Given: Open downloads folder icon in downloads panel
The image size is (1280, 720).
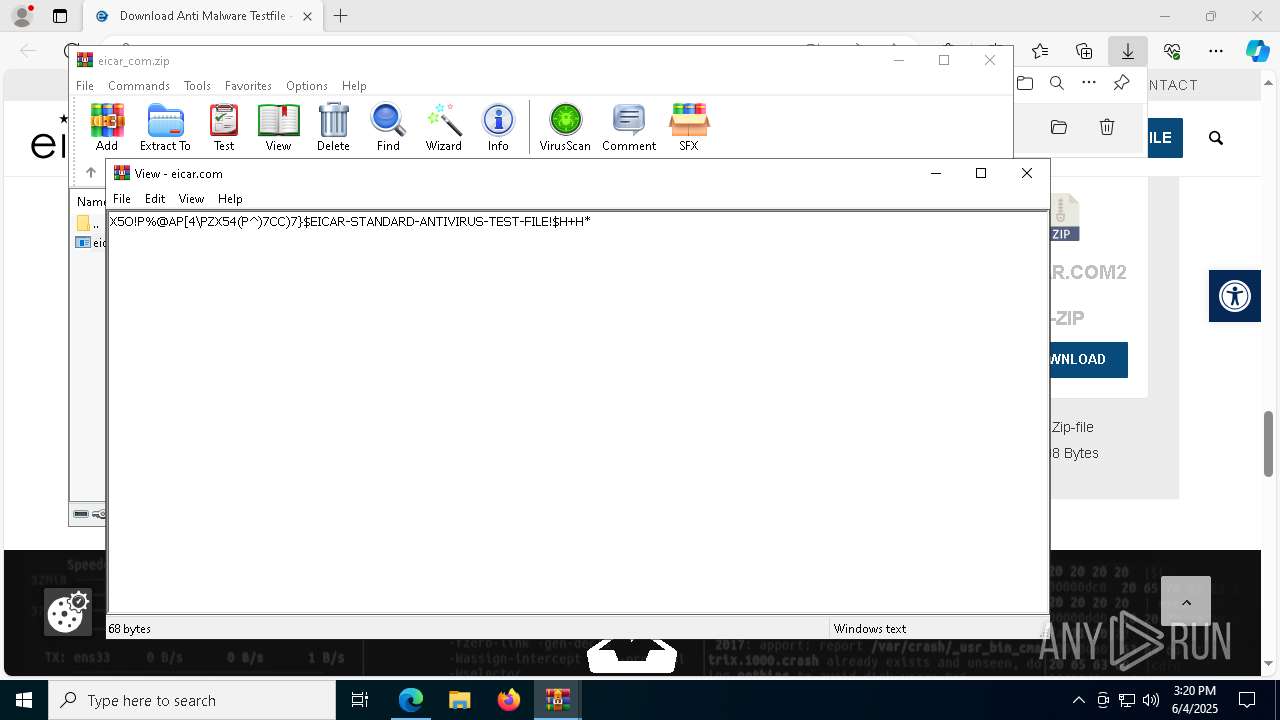Looking at the screenshot, I should pyautogui.click(x=1025, y=83).
